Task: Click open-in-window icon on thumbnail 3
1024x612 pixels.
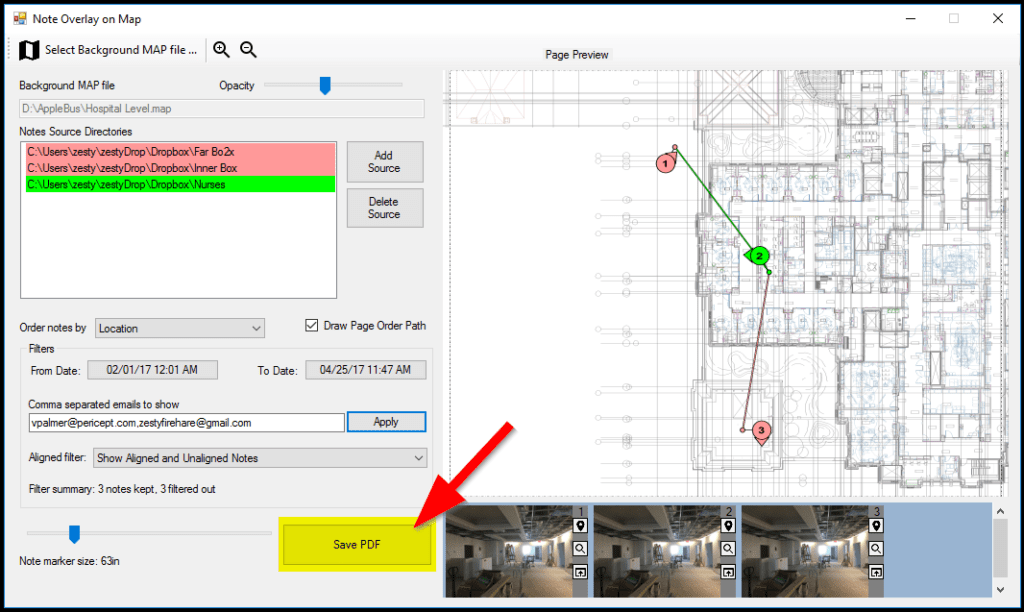Action: click(x=876, y=572)
